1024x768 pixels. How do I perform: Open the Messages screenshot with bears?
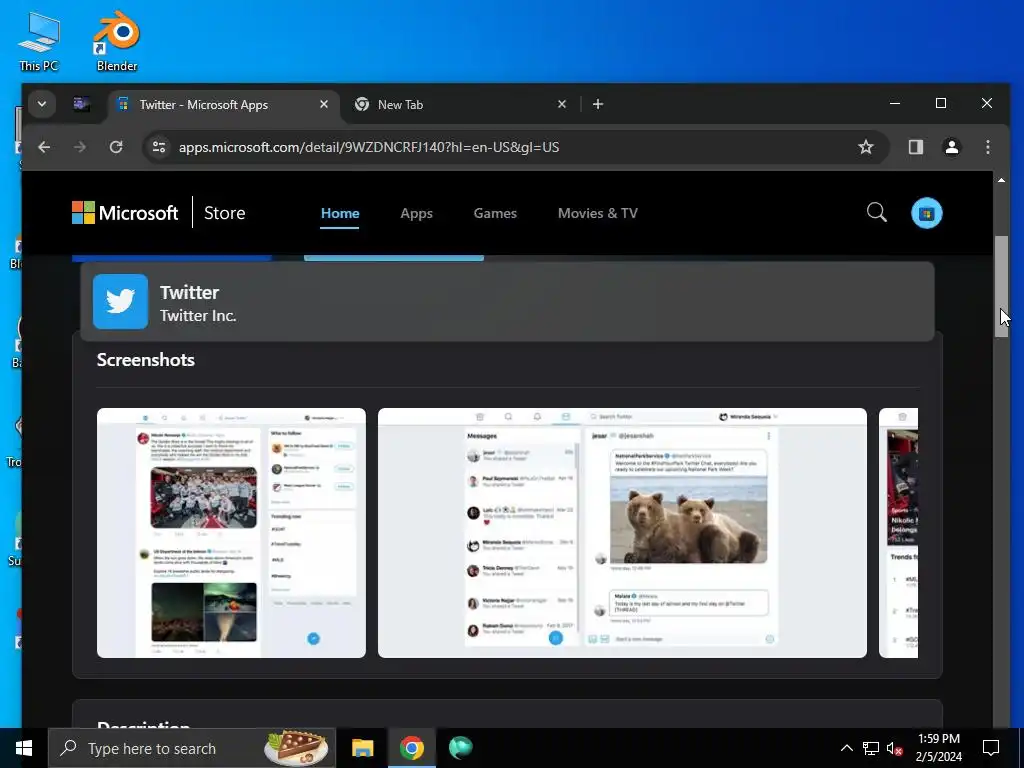tap(622, 533)
